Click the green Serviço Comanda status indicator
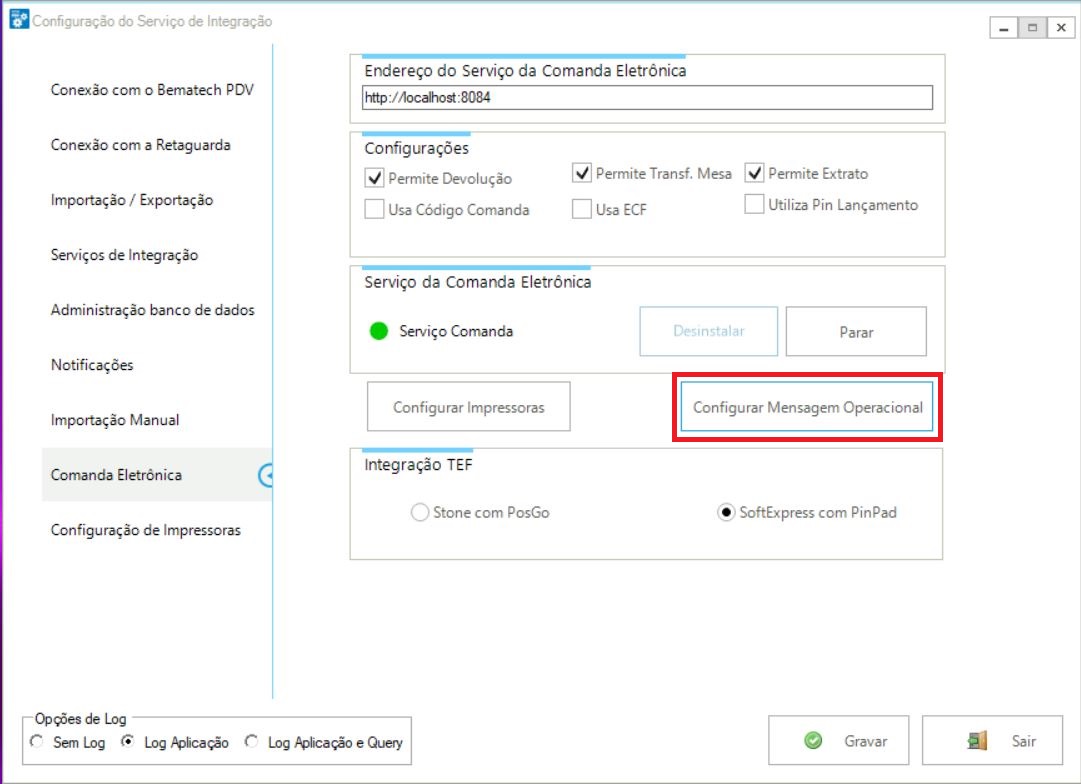Screen dimensions: 1081x784 coord(378,331)
